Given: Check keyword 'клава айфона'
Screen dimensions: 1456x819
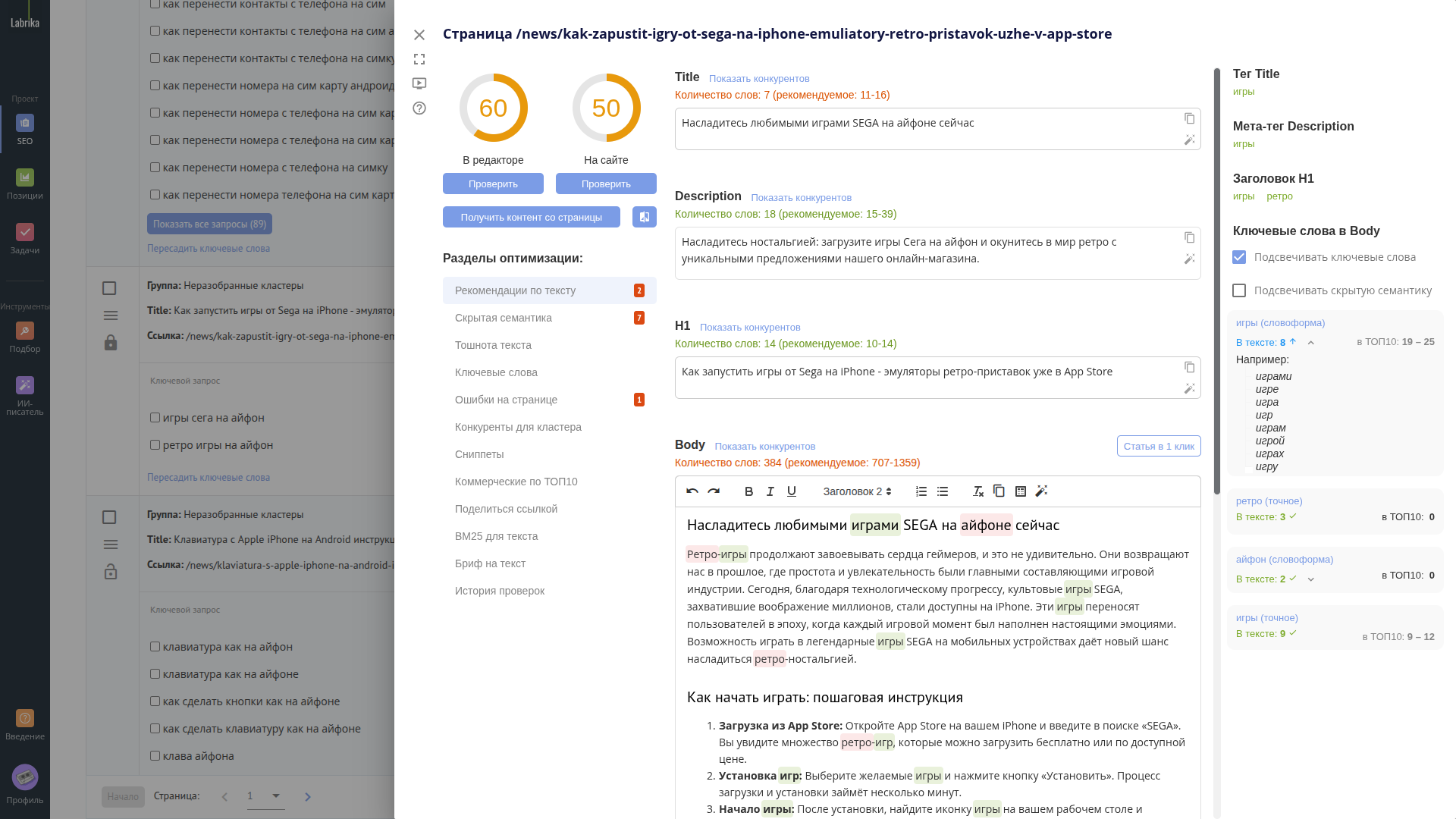Looking at the screenshot, I should 155,756.
